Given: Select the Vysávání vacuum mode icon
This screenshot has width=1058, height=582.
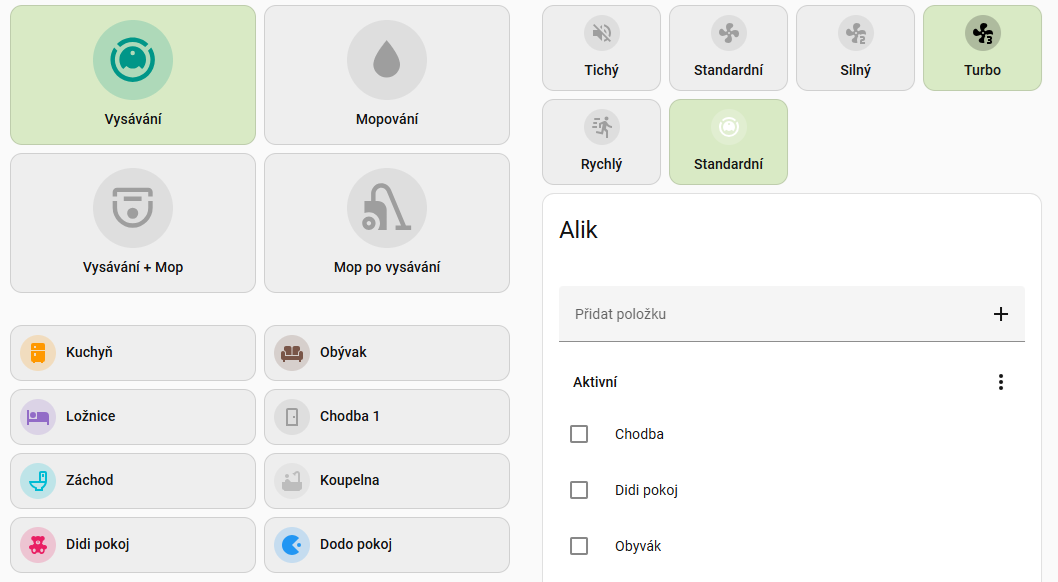Looking at the screenshot, I should pyautogui.click(x=133, y=60).
